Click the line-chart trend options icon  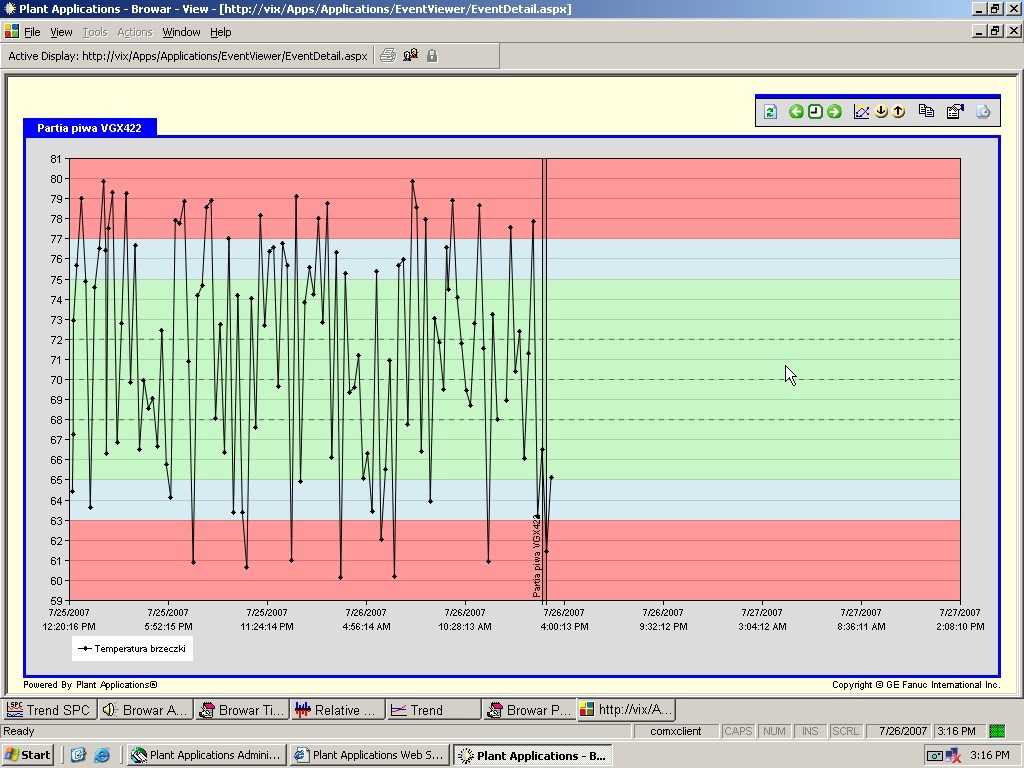click(x=861, y=112)
